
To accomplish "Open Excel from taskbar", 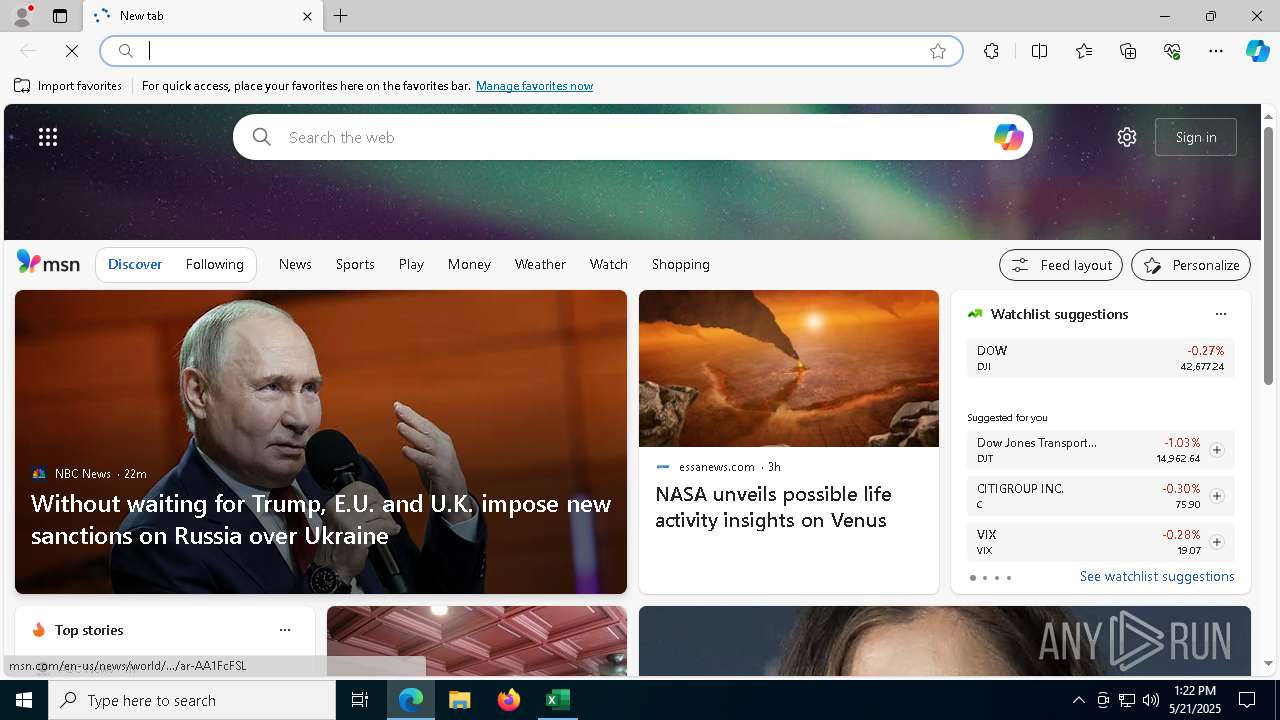I will tap(557, 700).
